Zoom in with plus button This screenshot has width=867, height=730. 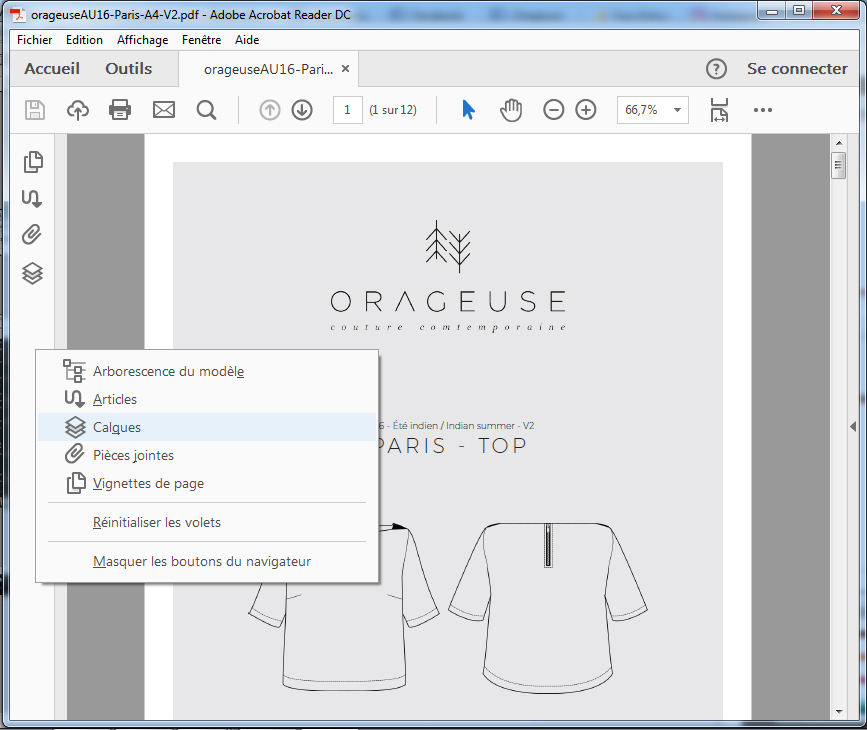586,110
